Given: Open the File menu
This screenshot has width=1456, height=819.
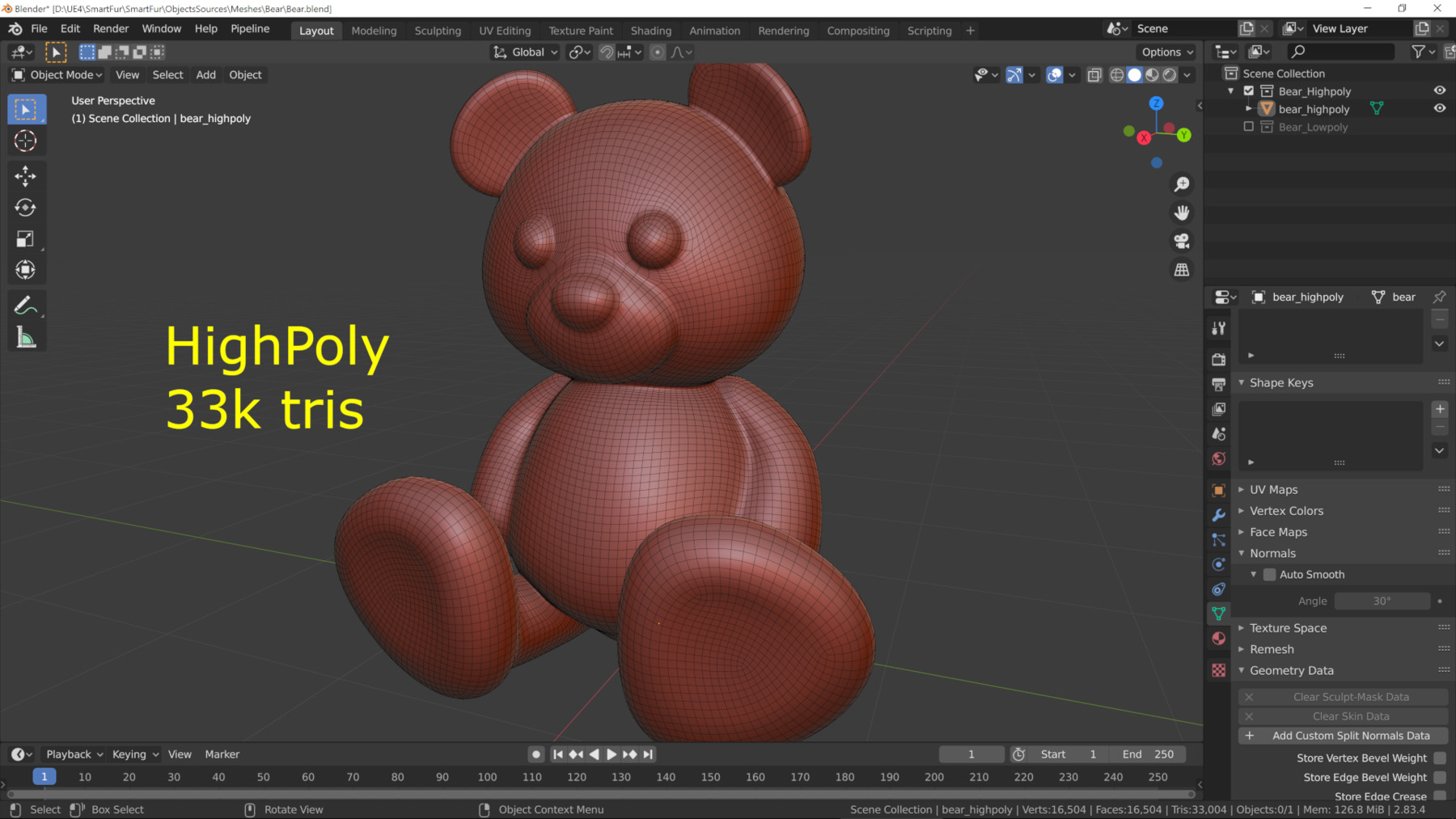Looking at the screenshot, I should pyautogui.click(x=39, y=28).
